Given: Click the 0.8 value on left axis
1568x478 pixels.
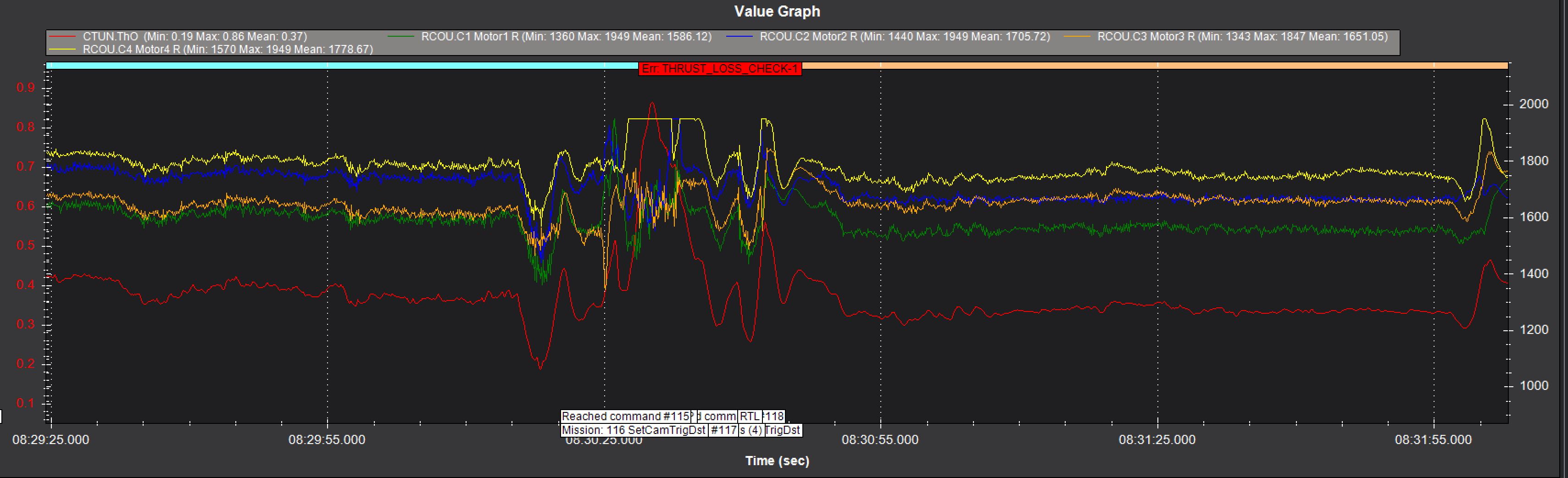Looking at the screenshot, I should pos(26,127).
